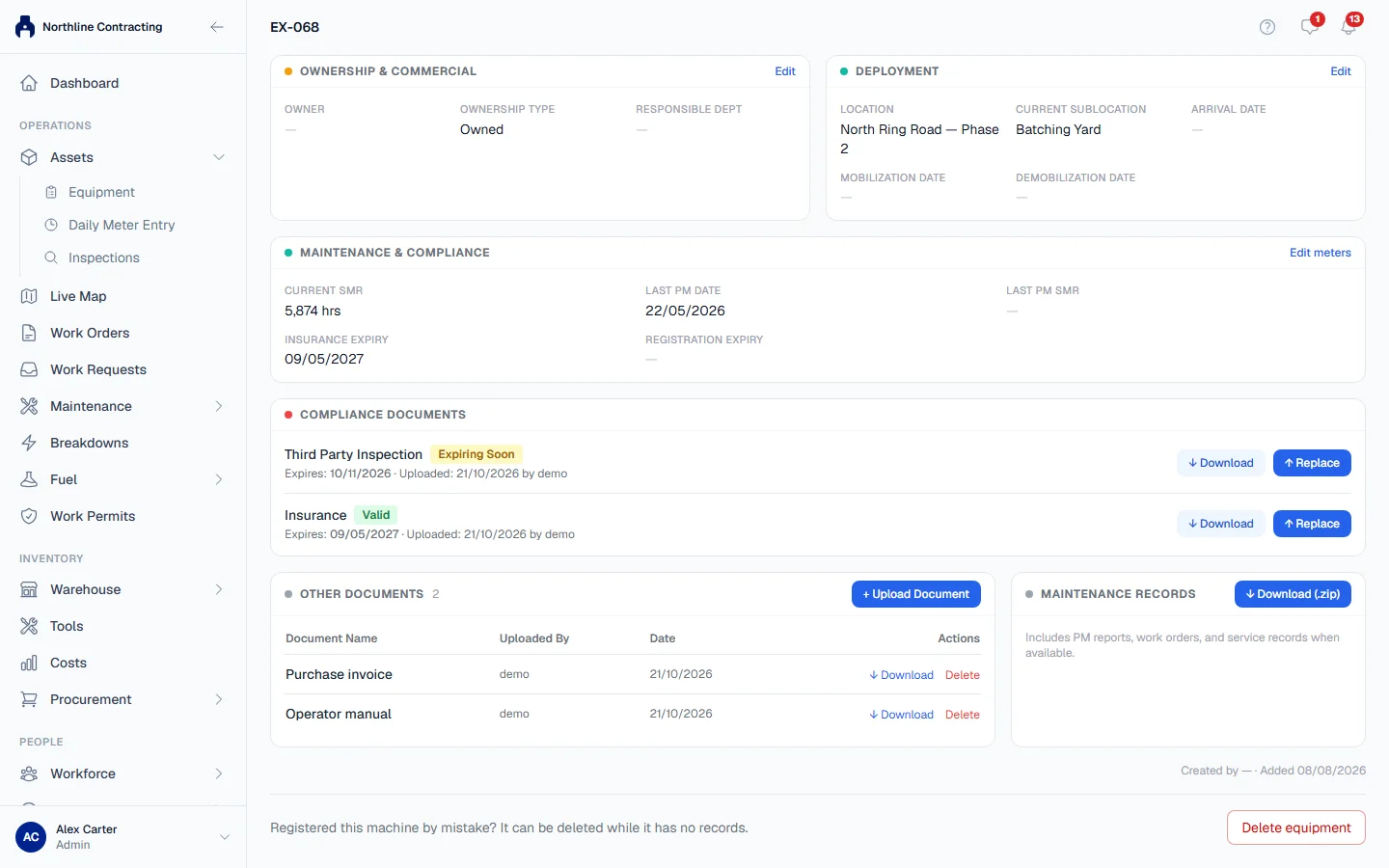The width and height of the screenshot is (1389, 868).
Task: Click the Work Requests inbox icon
Action: (x=29, y=369)
